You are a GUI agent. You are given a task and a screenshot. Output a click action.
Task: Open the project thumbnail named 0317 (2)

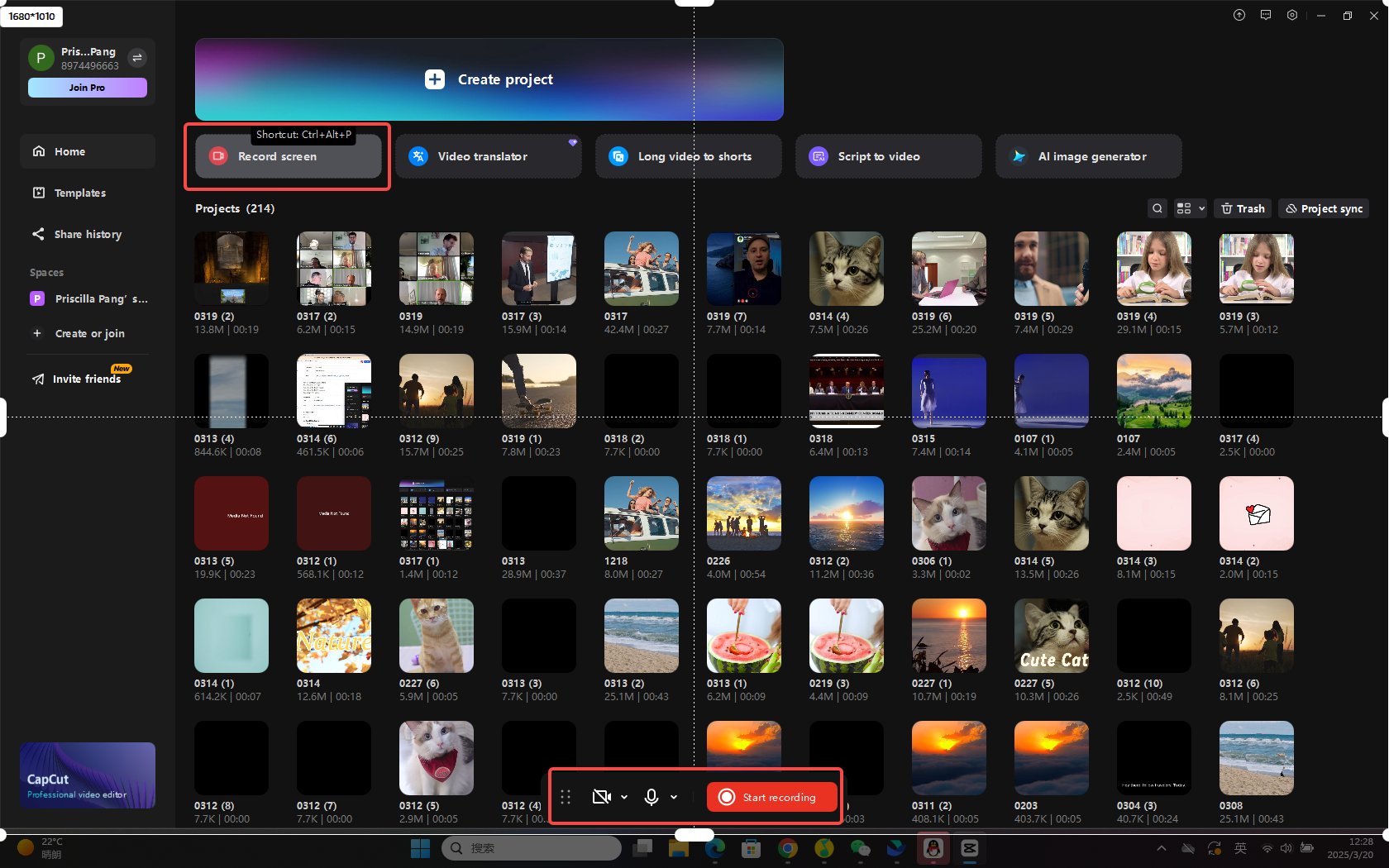334,269
